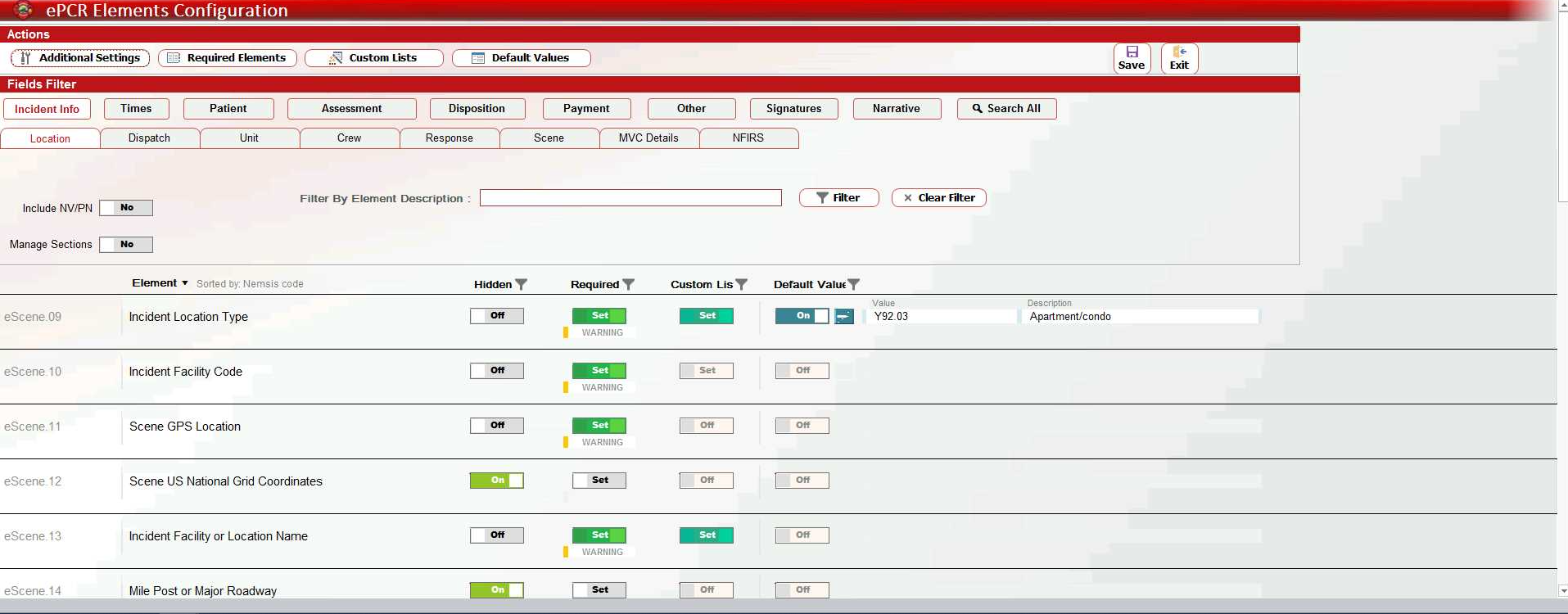Click the Default Value column filter funnel
Viewport: 1568px width, 614px height.
pyautogui.click(x=853, y=285)
